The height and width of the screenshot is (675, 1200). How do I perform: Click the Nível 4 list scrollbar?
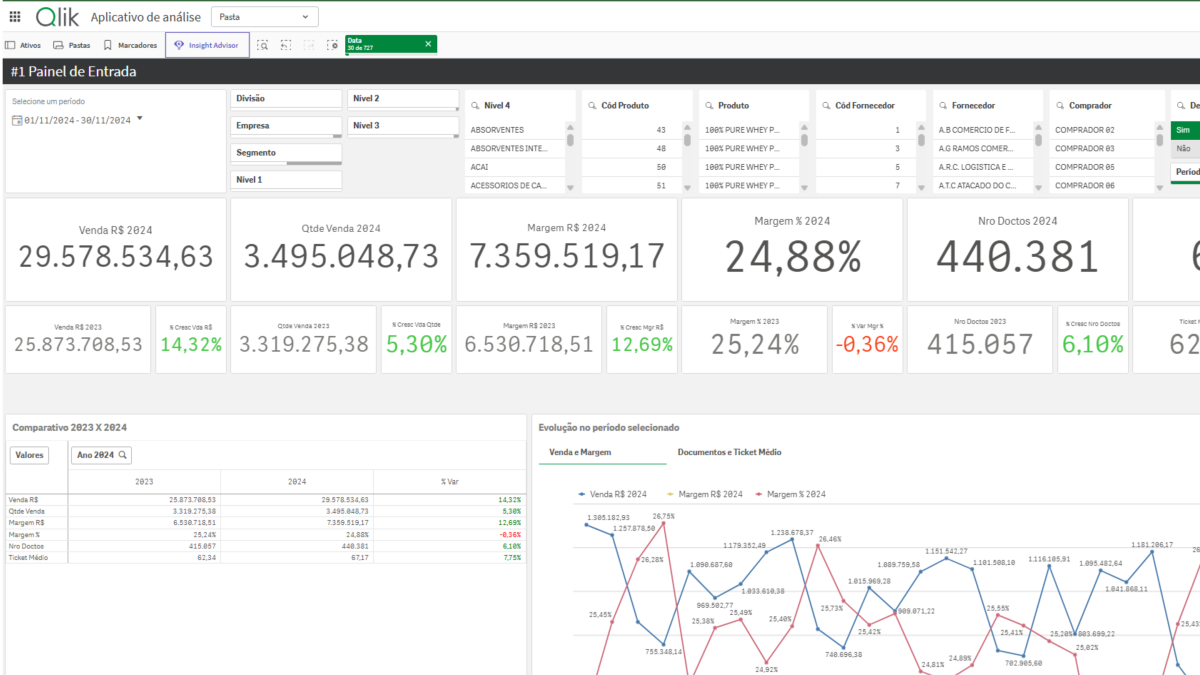click(570, 140)
